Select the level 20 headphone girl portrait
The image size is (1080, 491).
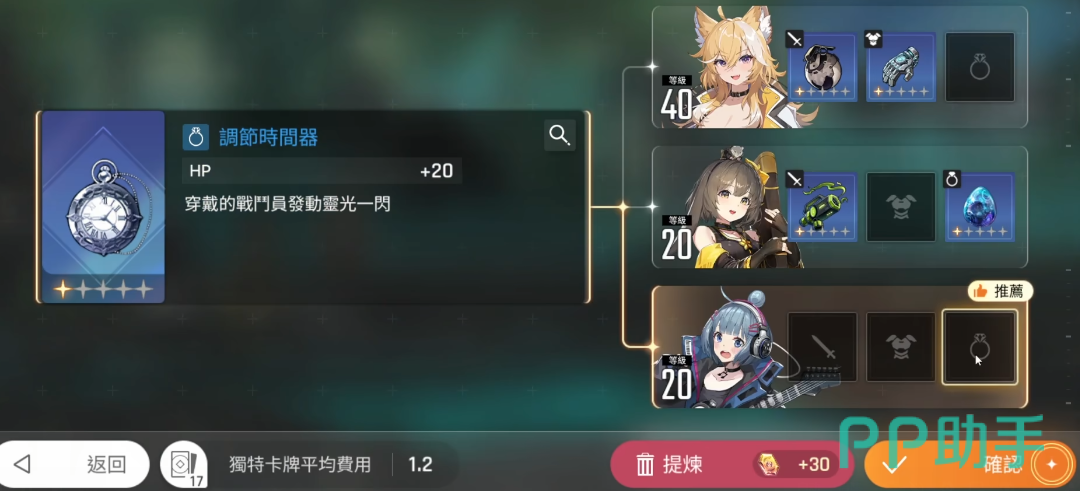click(x=730, y=347)
